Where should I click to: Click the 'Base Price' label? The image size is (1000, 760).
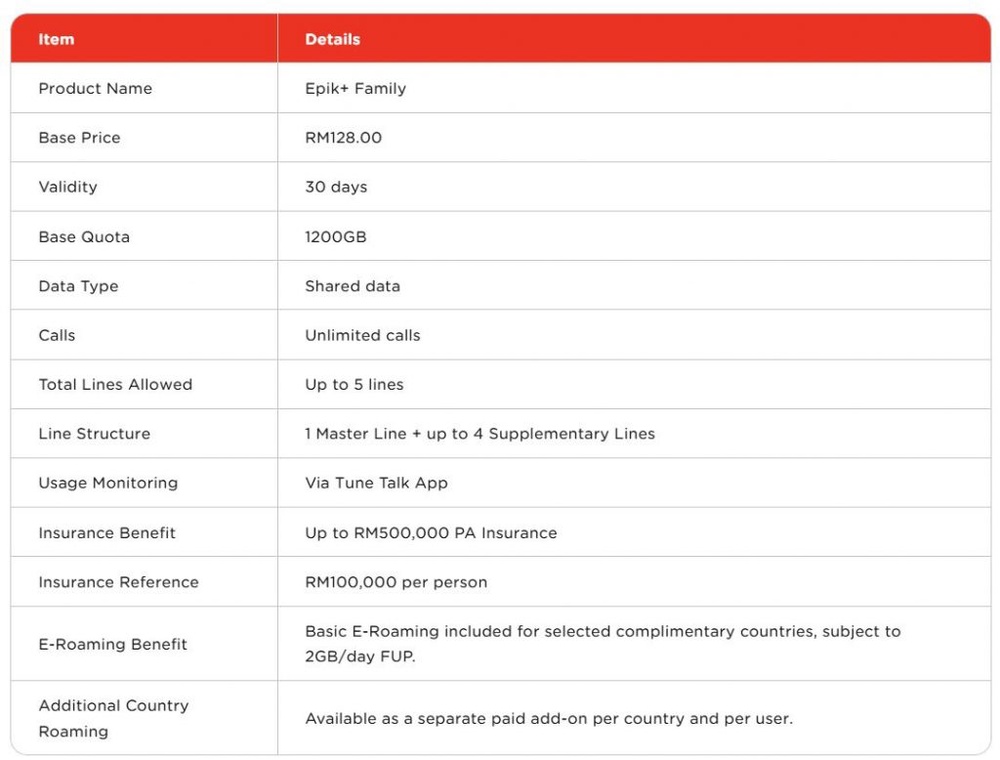79,137
